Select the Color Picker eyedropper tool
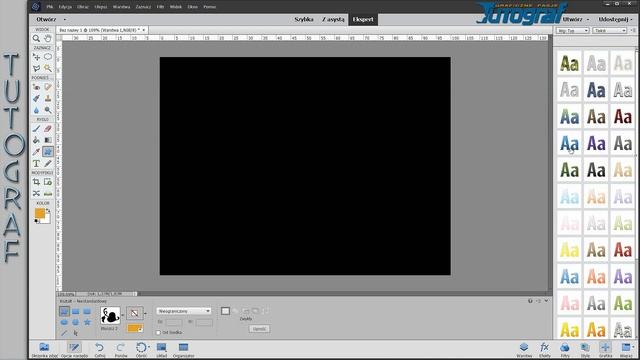The width and height of the screenshot is (640, 360). coord(36,152)
